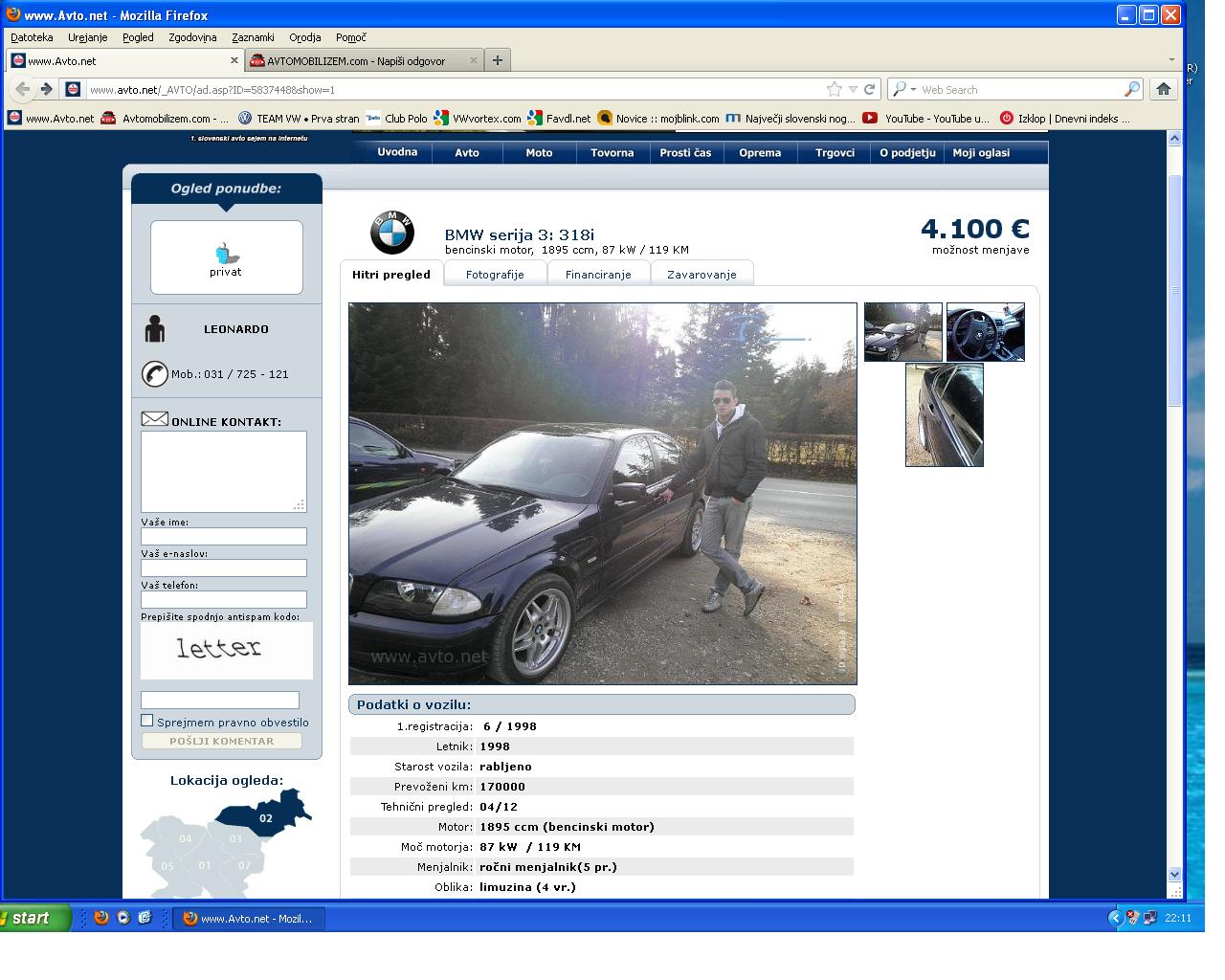The height and width of the screenshot is (980, 1225).
Task: Click the main BMW photo
Action: (603, 494)
